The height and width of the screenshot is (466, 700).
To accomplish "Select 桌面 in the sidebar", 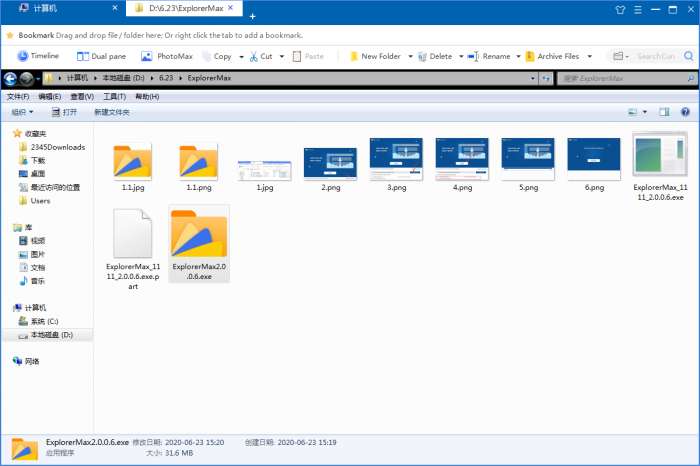I will tap(32, 174).
